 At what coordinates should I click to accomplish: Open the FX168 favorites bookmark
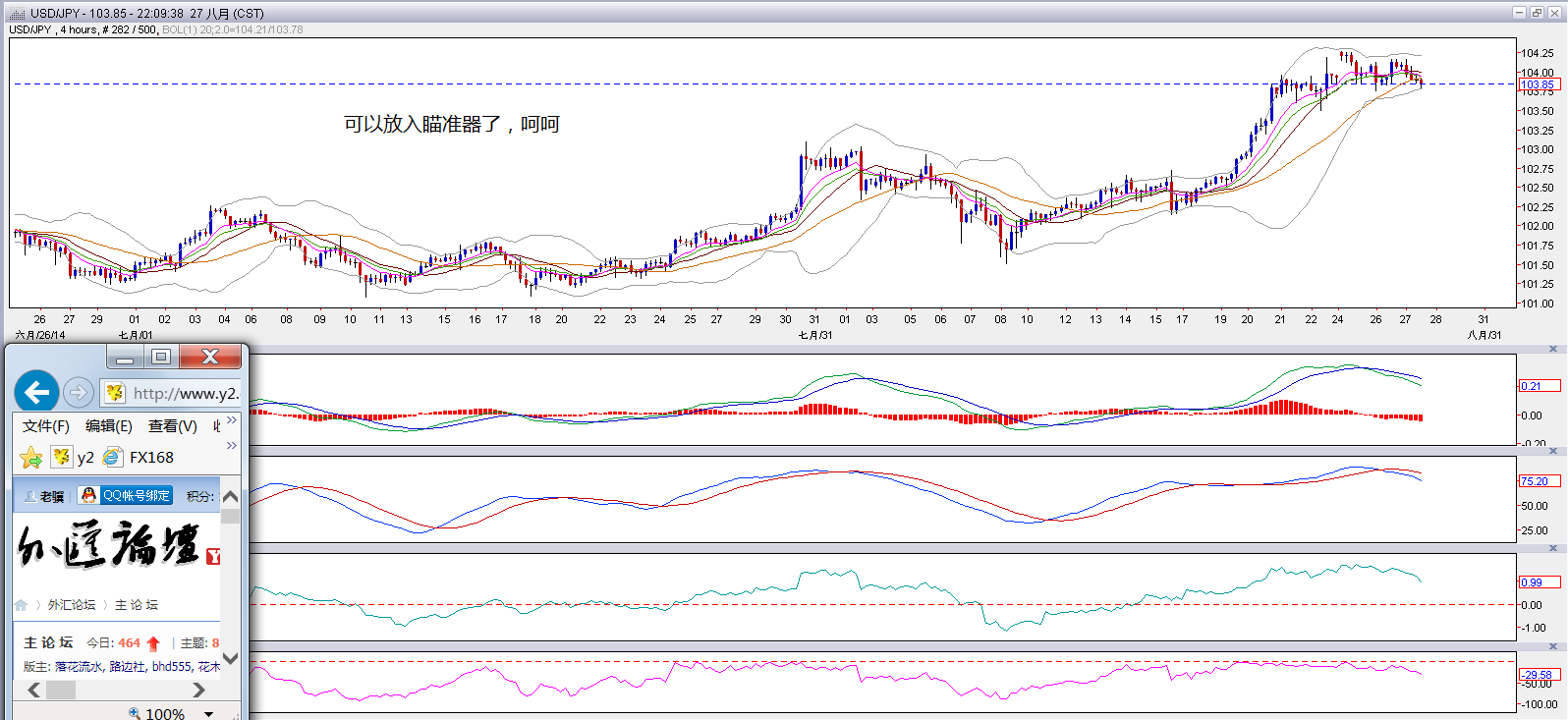(139, 457)
